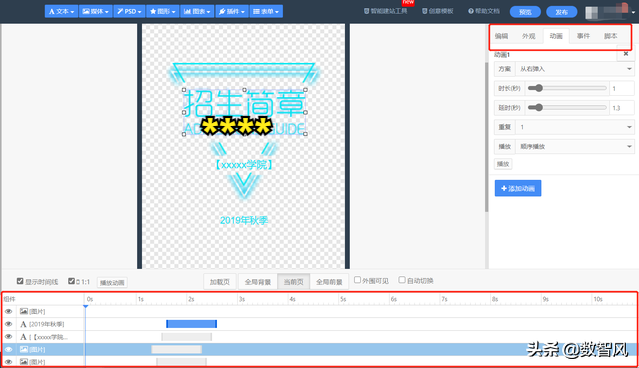Open the 文本 text toolbar menu
This screenshot has height=368, width=639.
coord(61,11)
